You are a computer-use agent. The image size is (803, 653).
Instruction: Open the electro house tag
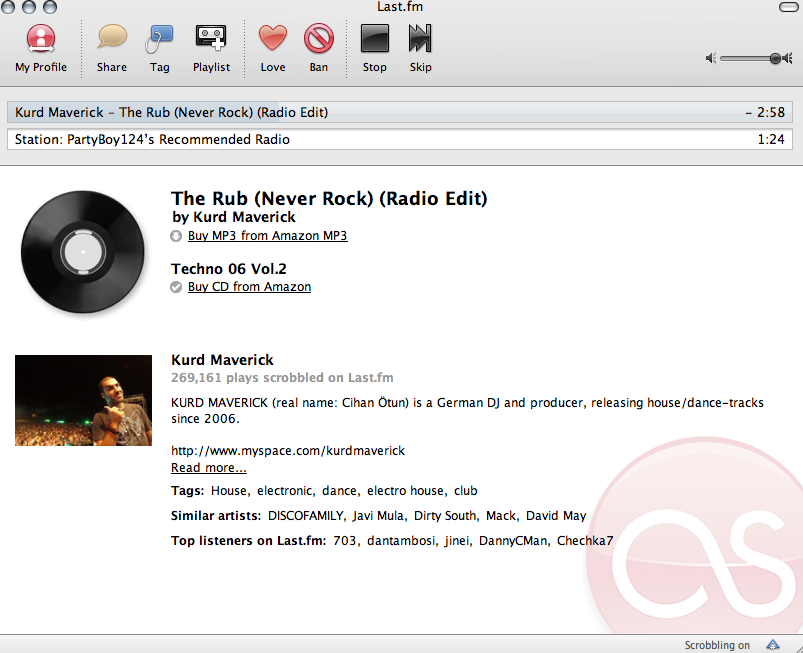point(405,491)
